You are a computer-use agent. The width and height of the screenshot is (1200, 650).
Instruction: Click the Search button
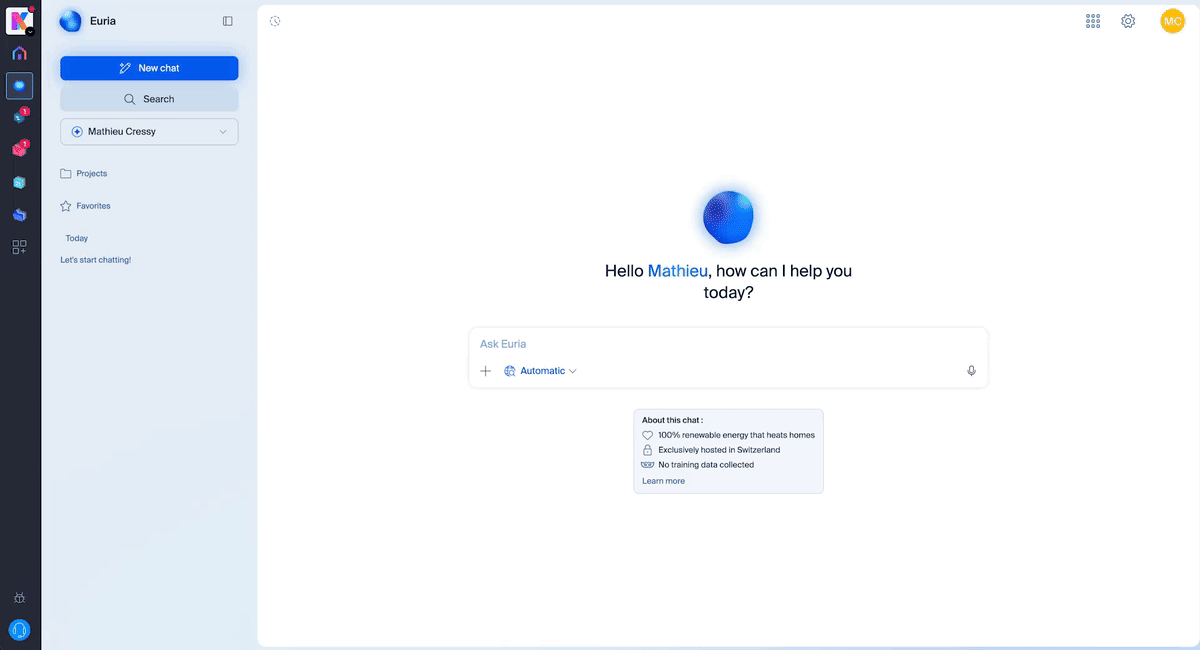(x=149, y=99)
